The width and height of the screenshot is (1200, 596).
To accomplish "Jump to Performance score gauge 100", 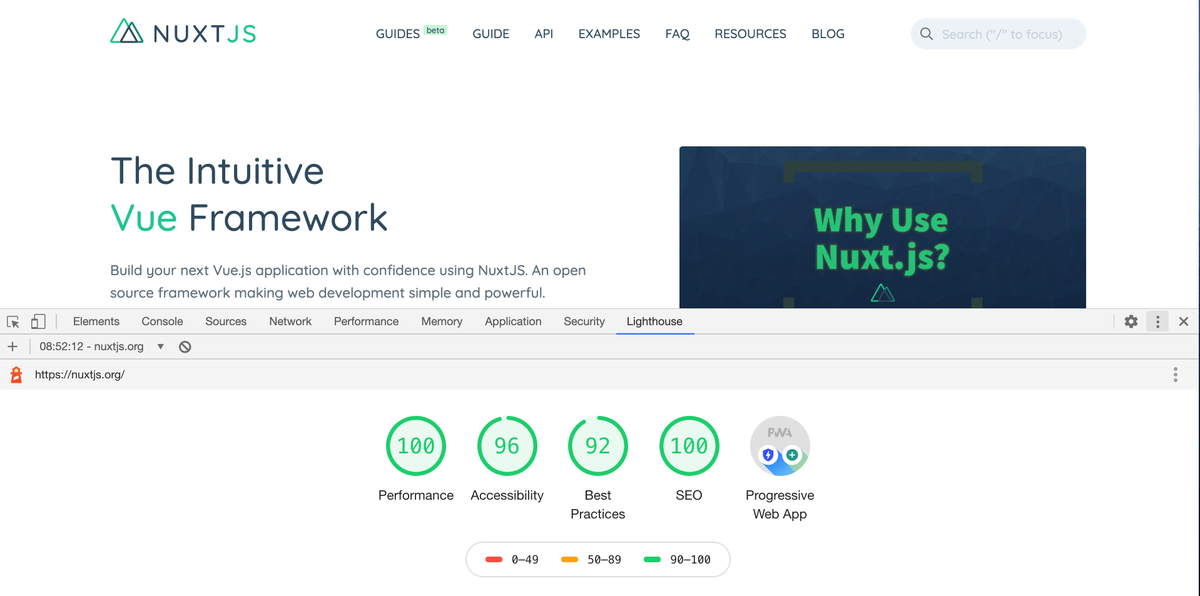I will [x=416, y=446].
